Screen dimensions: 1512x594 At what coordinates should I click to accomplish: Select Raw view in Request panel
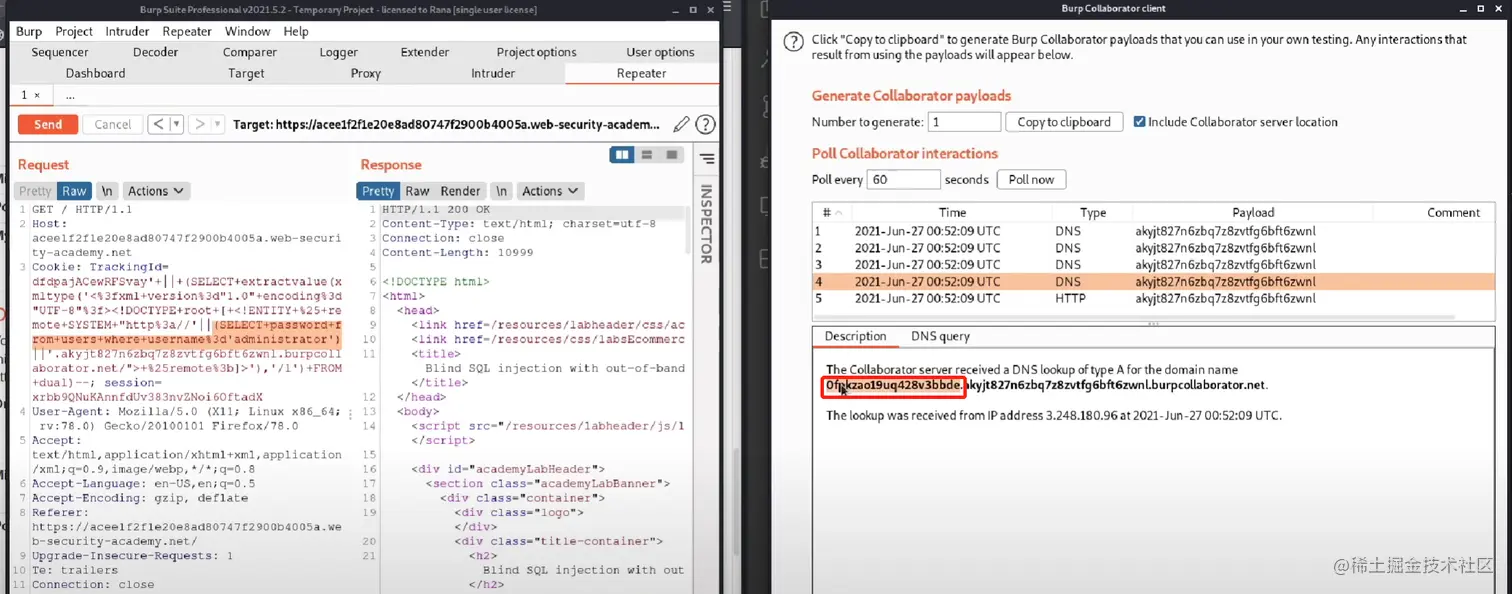coord(73,191)
